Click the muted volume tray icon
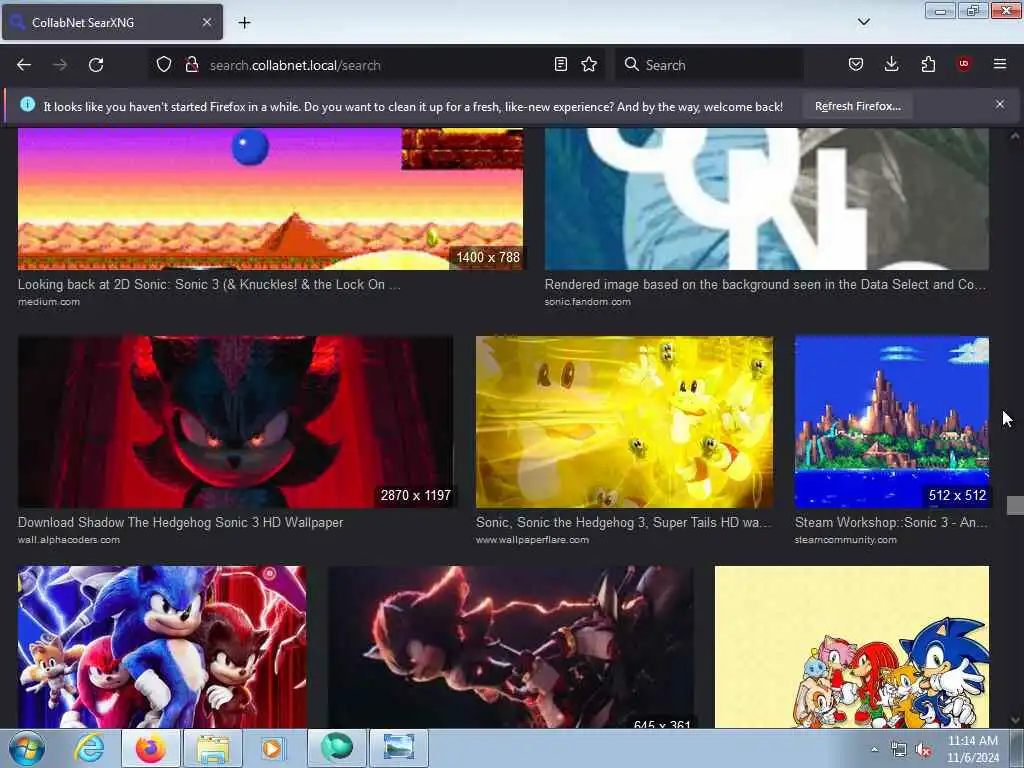Viewport: 1024px width, 768px height. [923, 750]
